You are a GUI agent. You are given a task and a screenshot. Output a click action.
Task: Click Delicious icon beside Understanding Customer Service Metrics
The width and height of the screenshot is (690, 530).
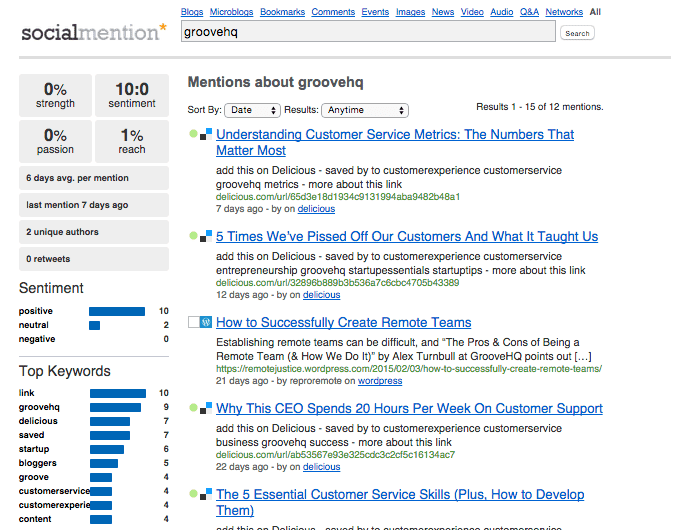pos(206,134)
